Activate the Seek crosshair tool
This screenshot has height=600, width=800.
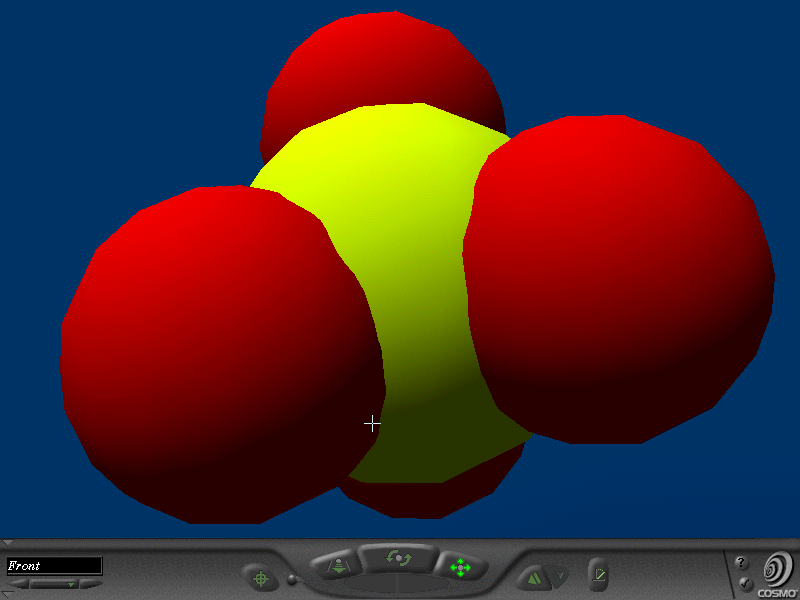pos(261,577)
